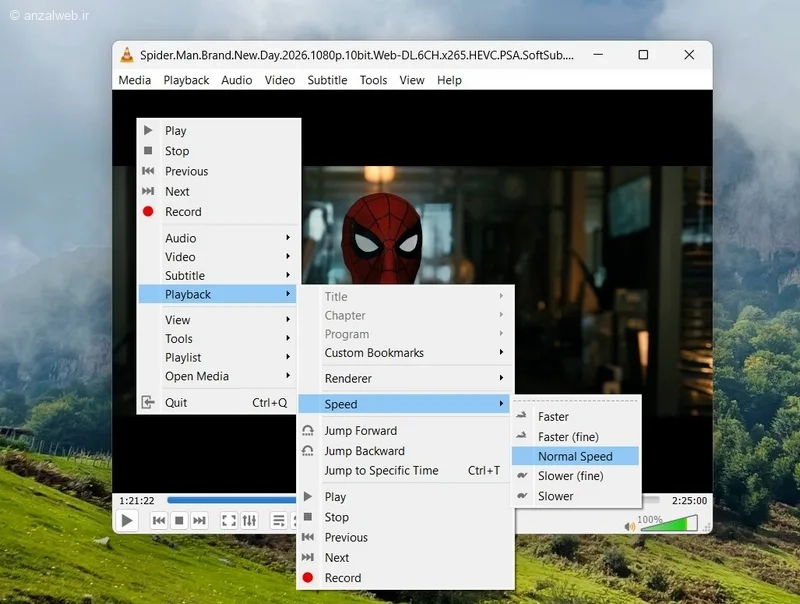Open the Video menu in menu bar
The image size is (800, 604).
(280, 80)
